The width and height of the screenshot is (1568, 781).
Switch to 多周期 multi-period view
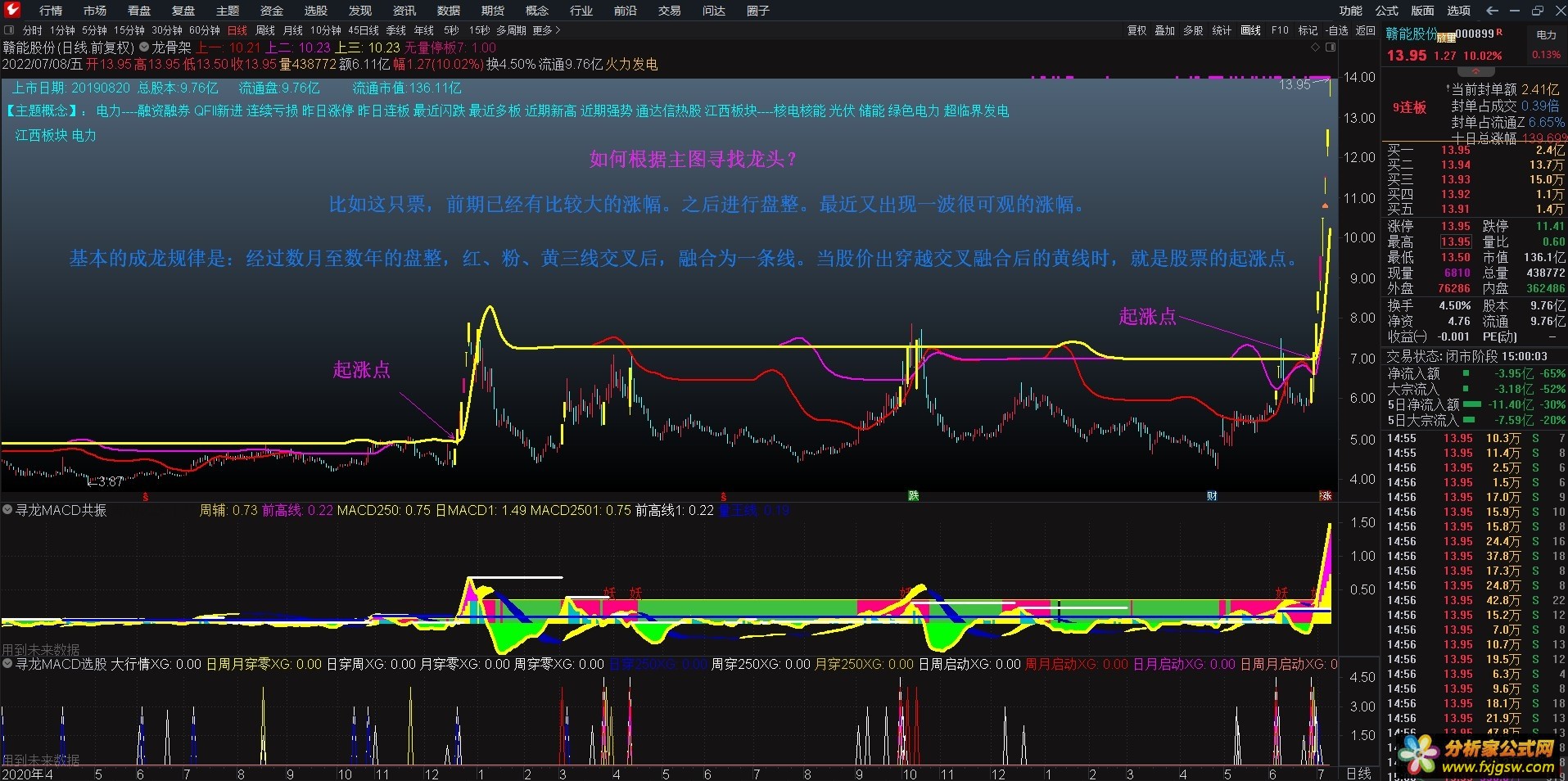[x=511, y=30]
